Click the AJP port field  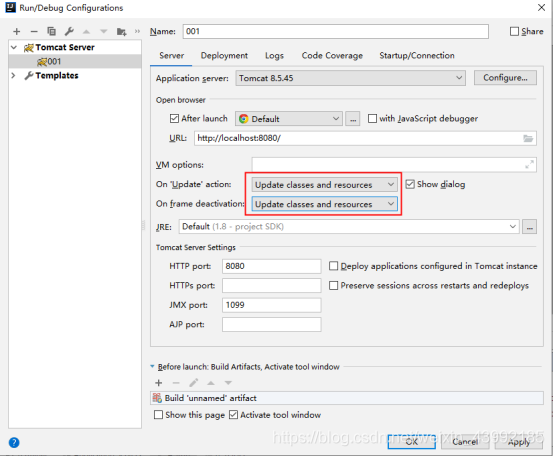(272, 324)
